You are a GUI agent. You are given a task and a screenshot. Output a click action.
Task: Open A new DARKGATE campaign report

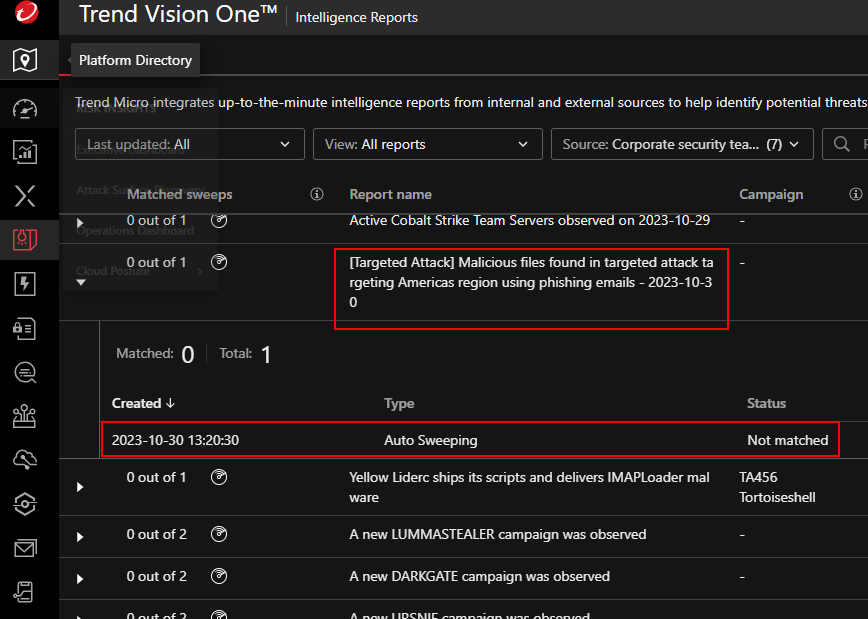point(479,576)
